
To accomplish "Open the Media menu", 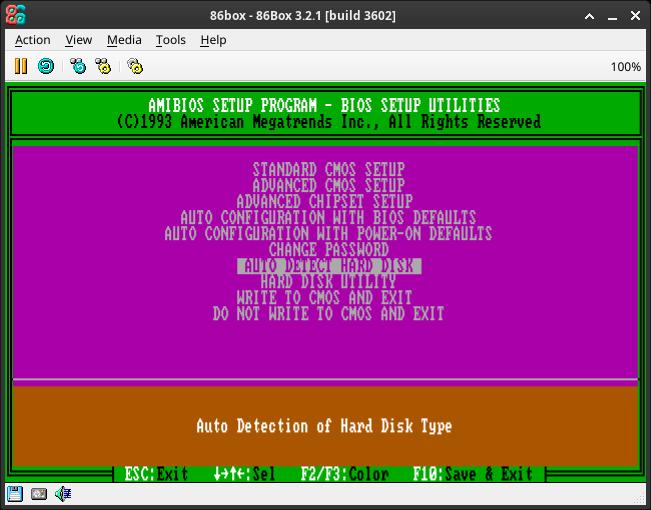I will pos(124,40).
